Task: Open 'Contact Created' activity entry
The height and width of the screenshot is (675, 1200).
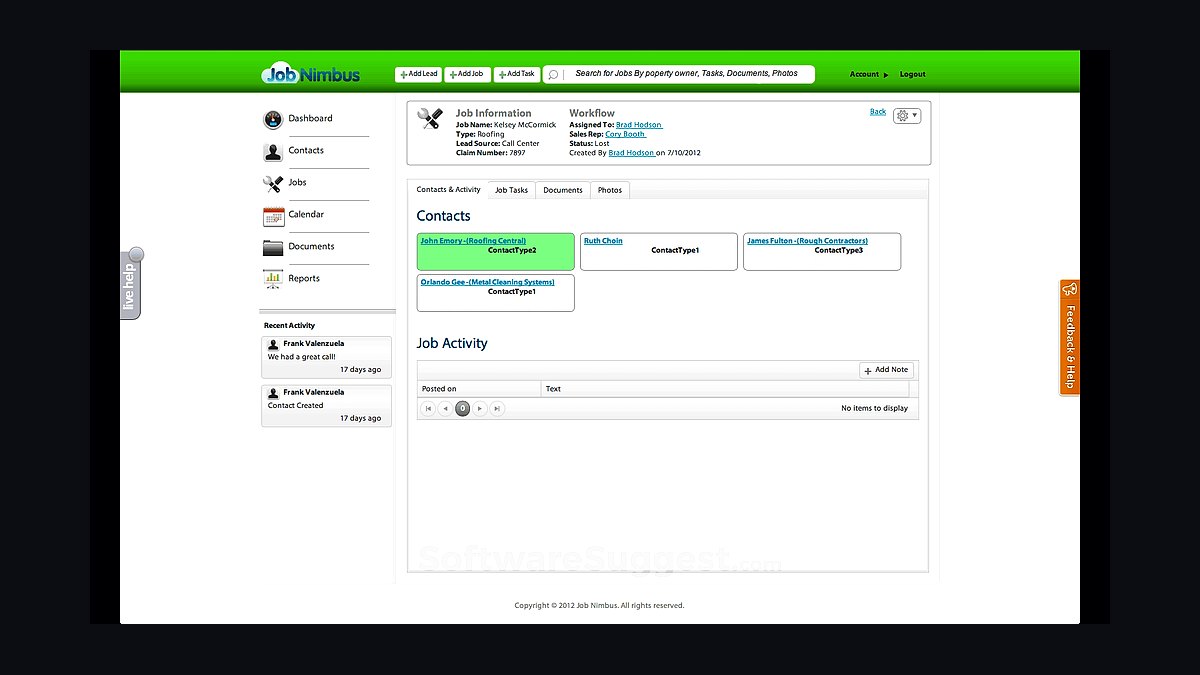Action: tap(326, 406)
